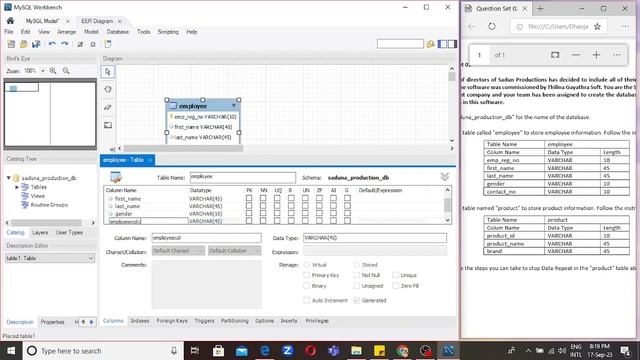Open the Scripting menu
Image resolution: width=640 pixels, height=360 pixels.
(x=168, y=32)
